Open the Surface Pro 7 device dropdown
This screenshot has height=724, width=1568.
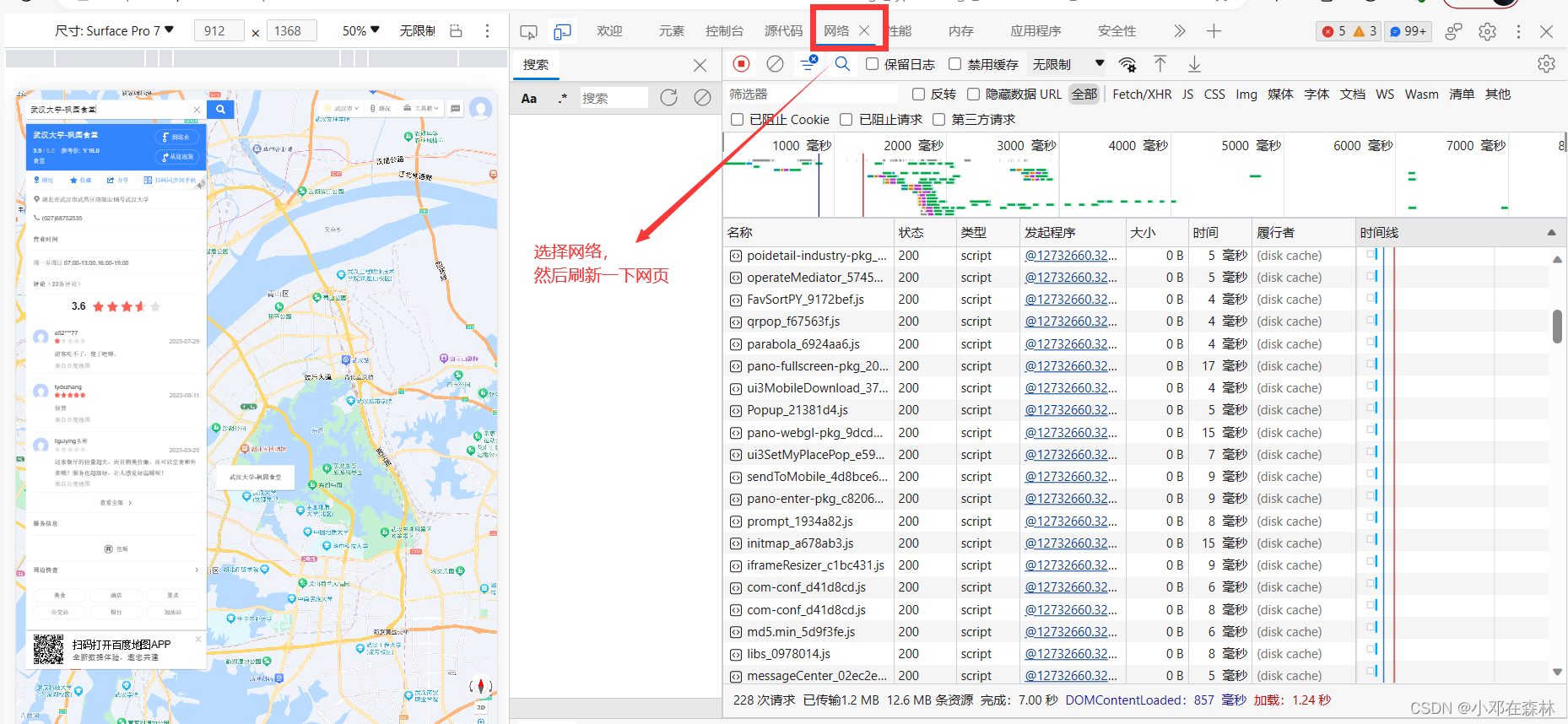tap(114, 31)
